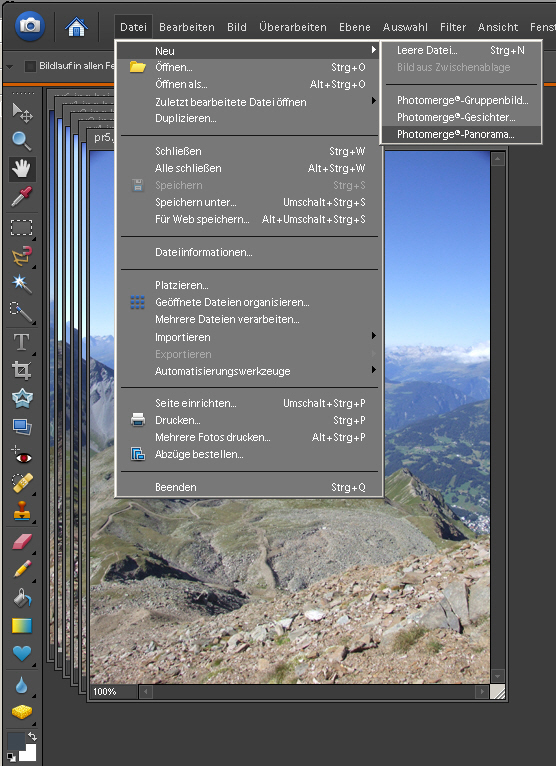The width and height of the screenshot is (556, 766).
Task: Select the Quick Selection brush tool
Action: click(x=21, y=312)
